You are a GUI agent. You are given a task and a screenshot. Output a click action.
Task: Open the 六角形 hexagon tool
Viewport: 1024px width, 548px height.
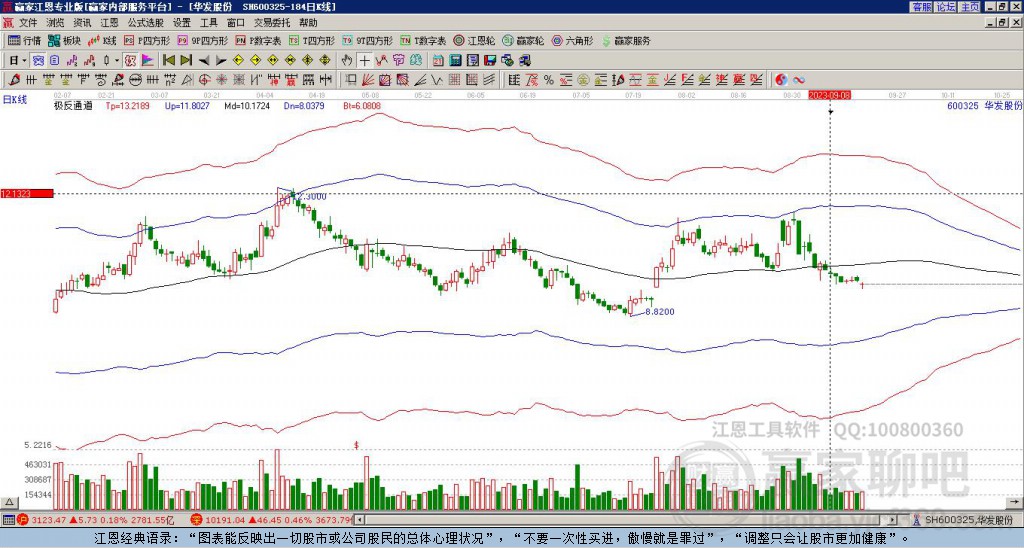(x=572, y=40)
